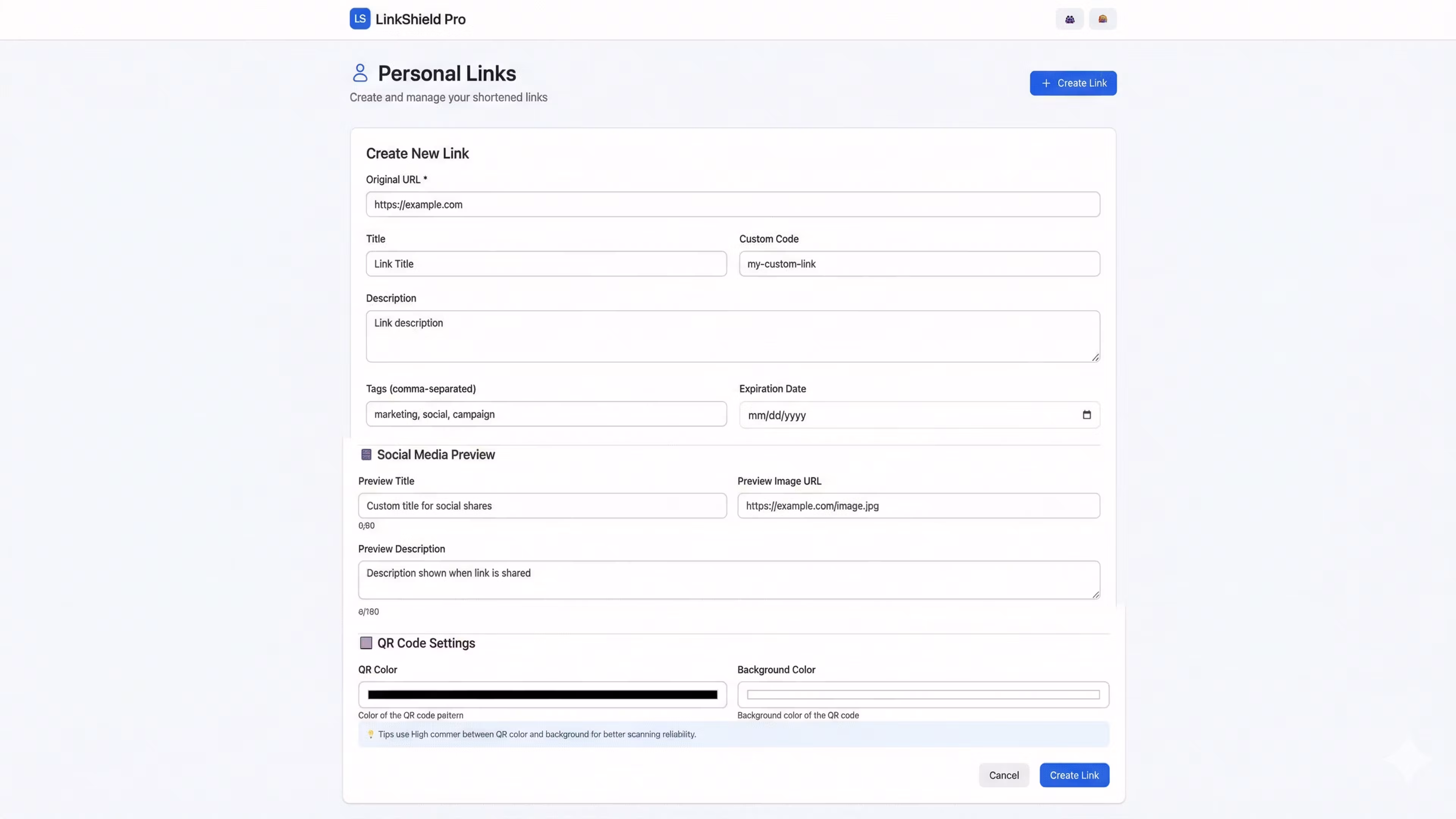Focus the Original URL input field
Screen dimensions: 1456x819
733,205
